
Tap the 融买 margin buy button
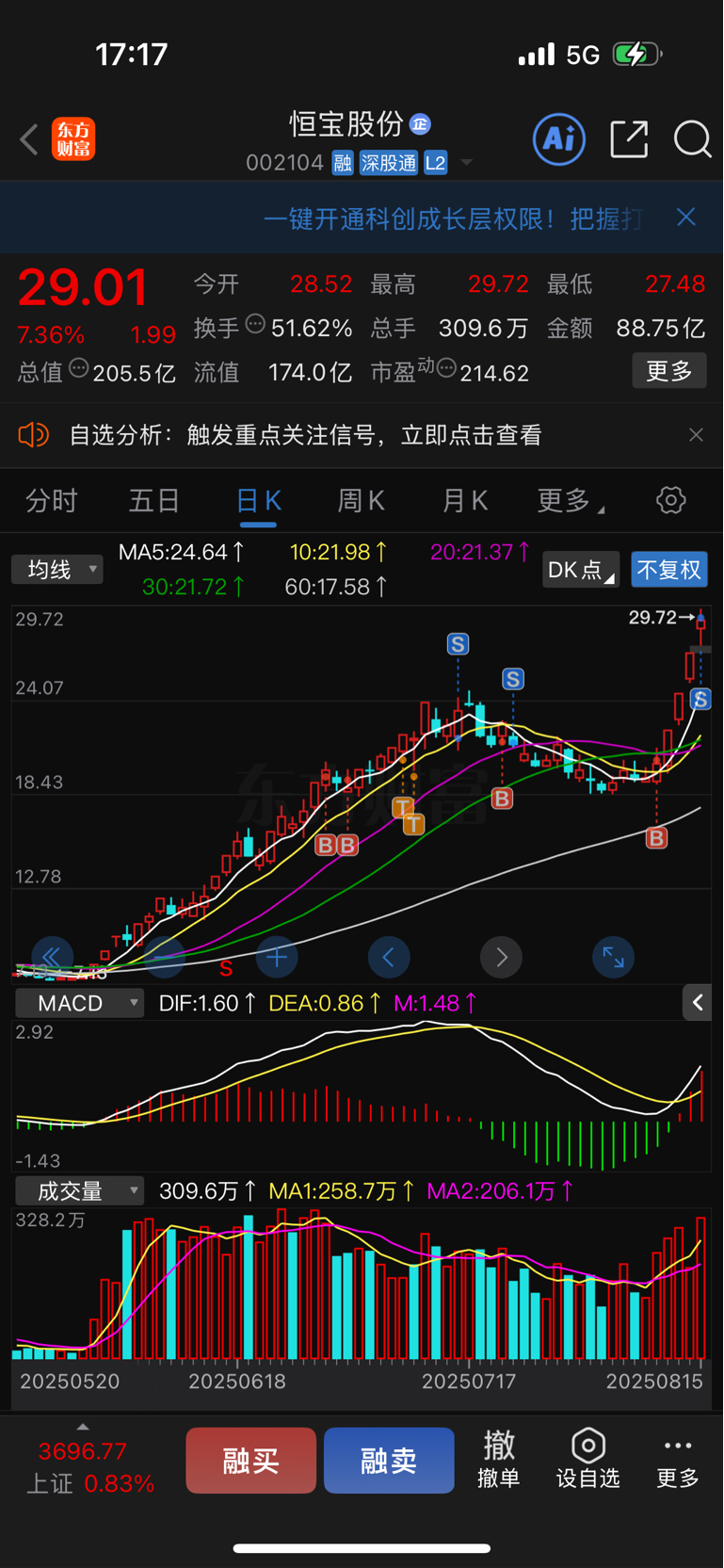click(250, 1461)
